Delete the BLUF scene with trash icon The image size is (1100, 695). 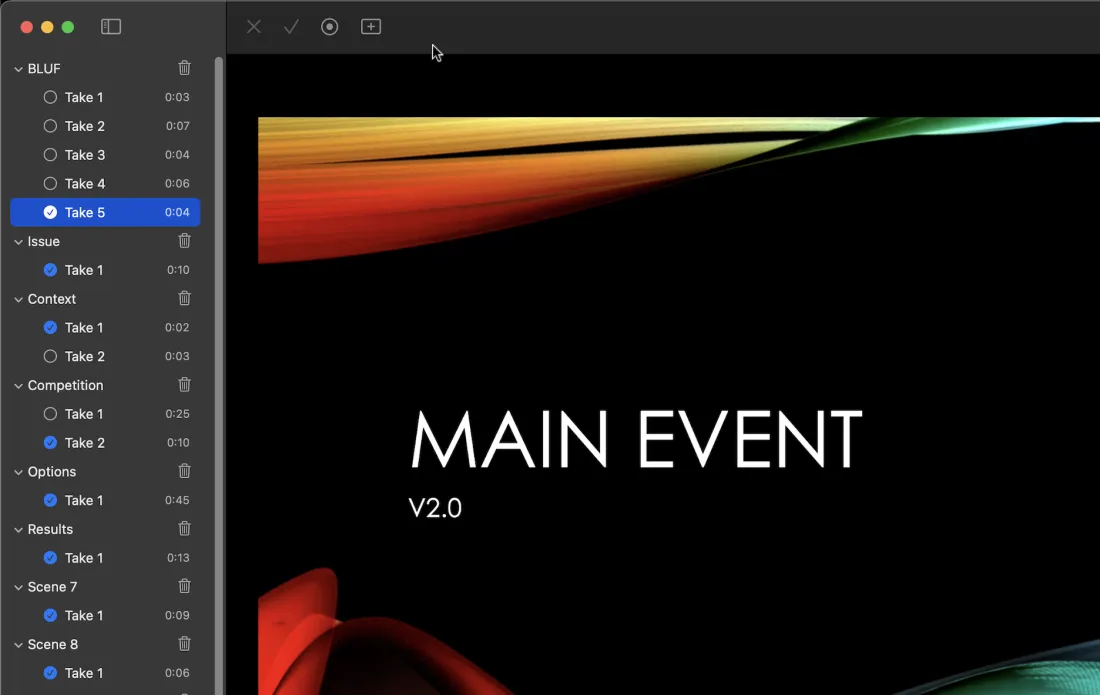click(x=185, y=68)
